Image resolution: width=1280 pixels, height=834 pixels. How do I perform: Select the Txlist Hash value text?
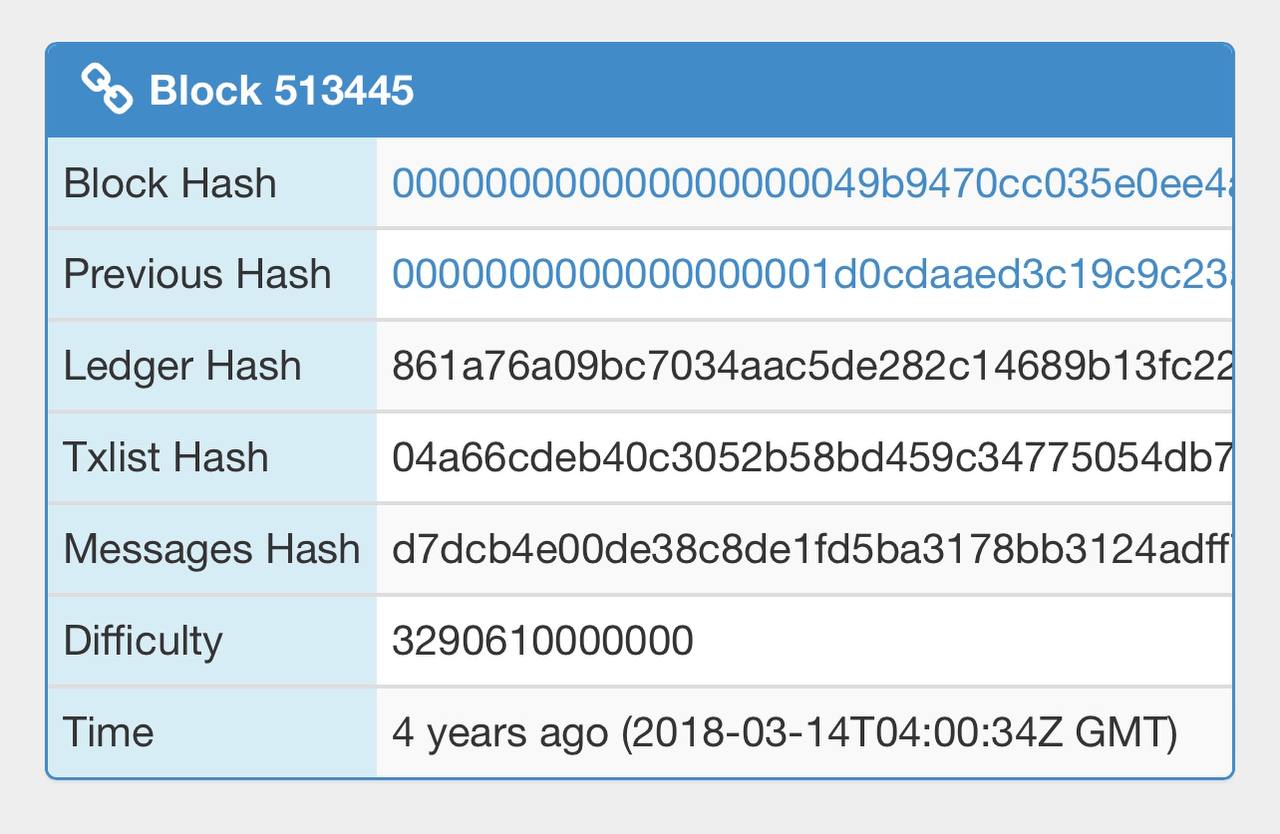coord(812,458)
